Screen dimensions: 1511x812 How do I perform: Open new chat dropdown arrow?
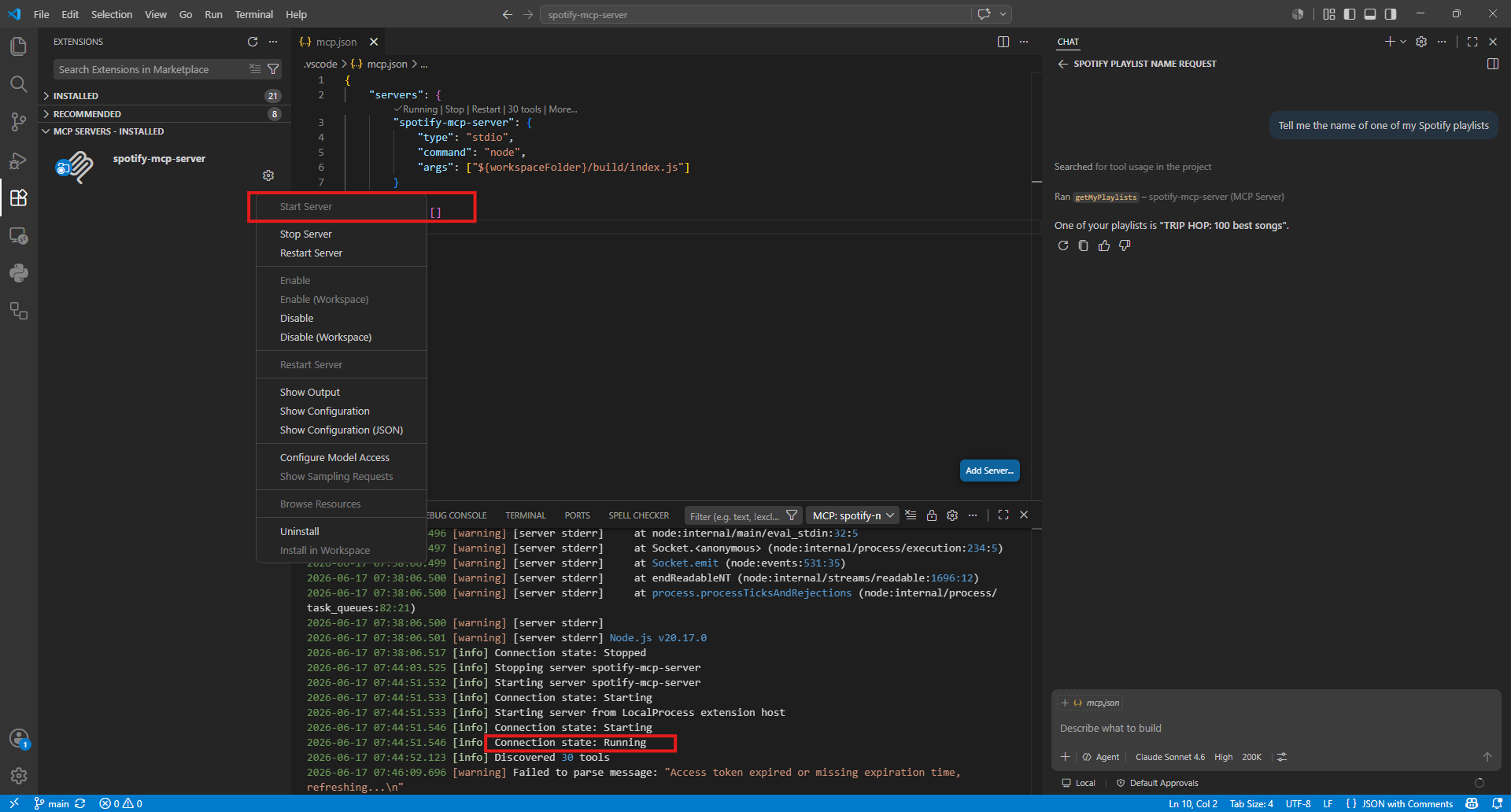point(1403,42)
